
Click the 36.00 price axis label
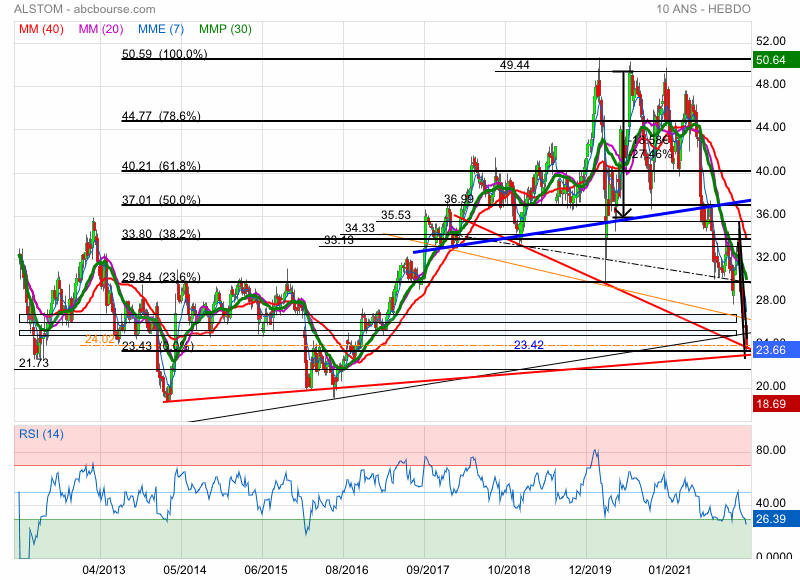coord(770,214)
